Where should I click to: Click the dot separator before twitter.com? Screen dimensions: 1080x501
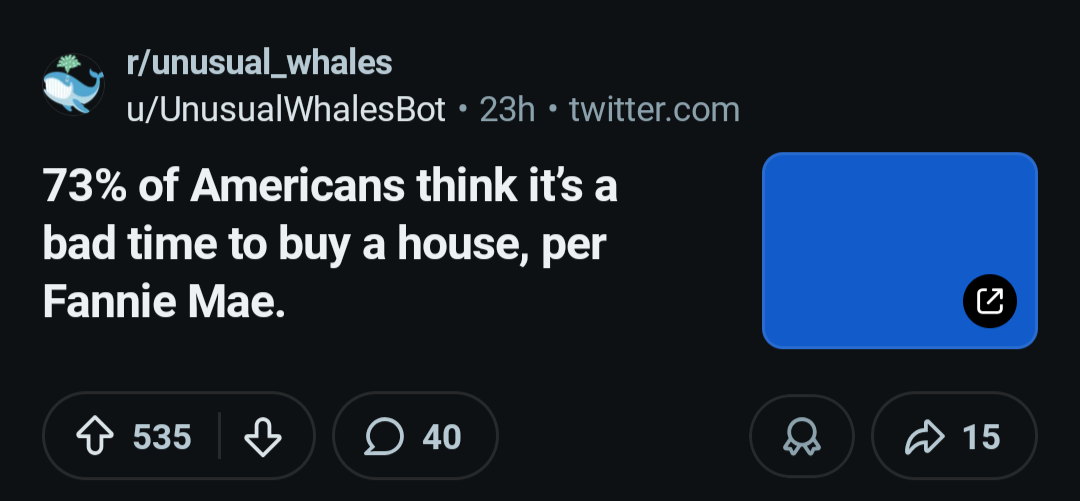(552, 109)
